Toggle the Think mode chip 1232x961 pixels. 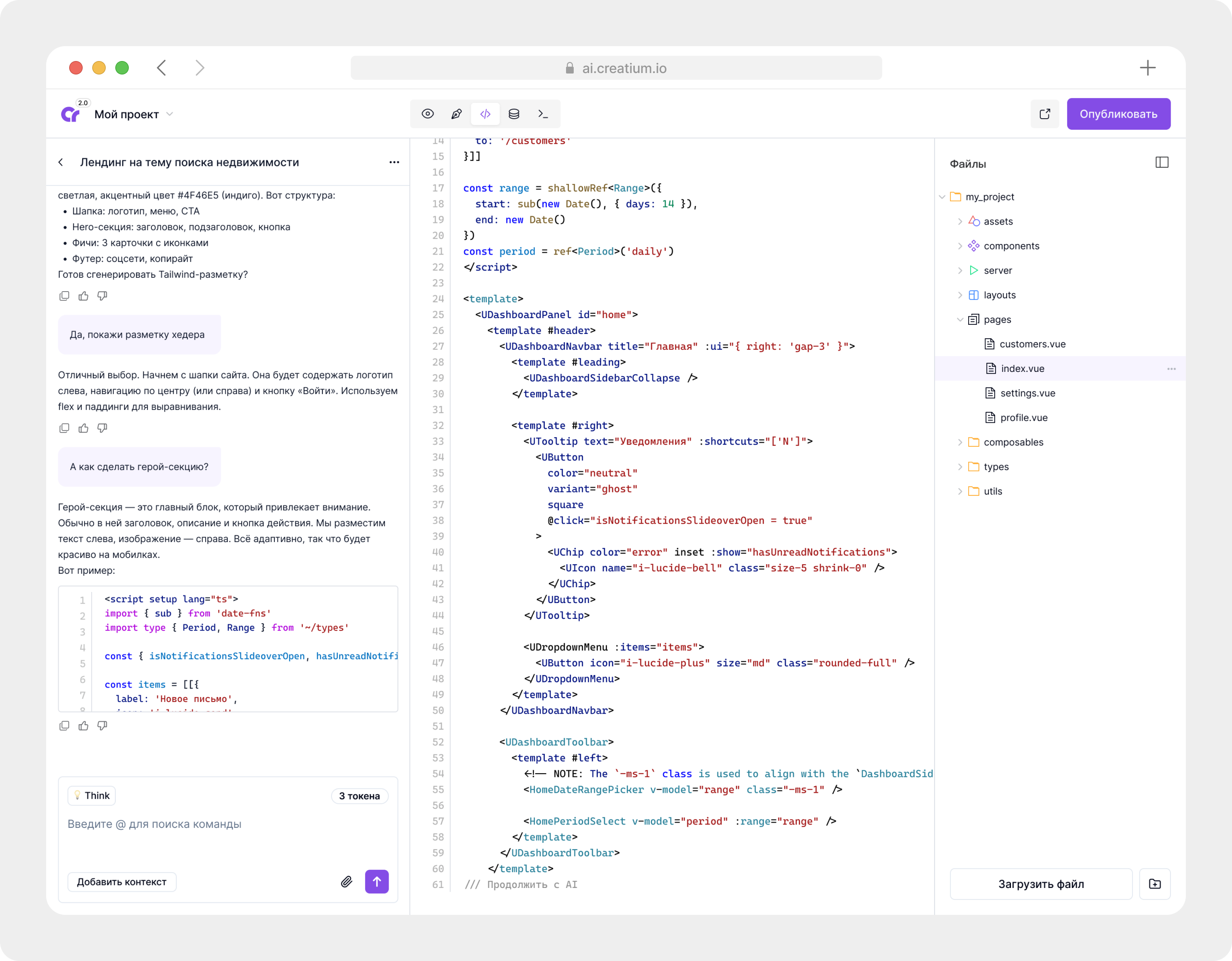point(92,795)
